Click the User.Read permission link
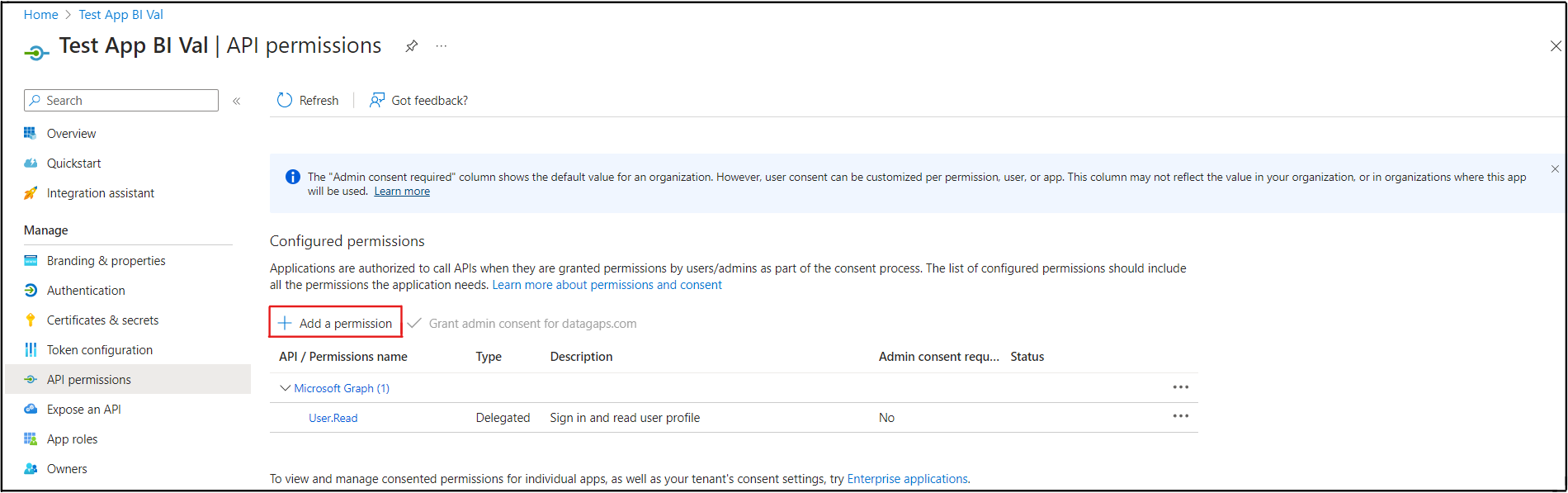This screenshot has width=1568, height=493. 333,418
